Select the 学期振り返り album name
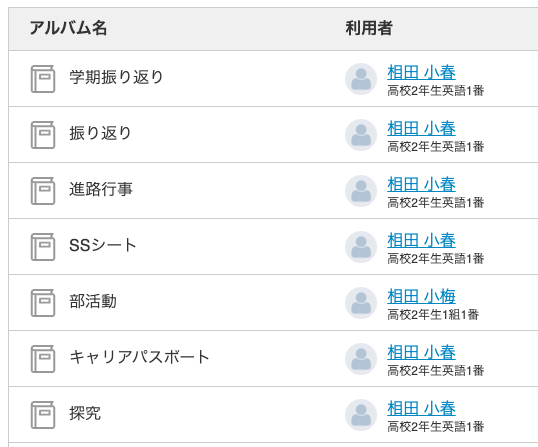The height and width of the screenshot is (447, 538). (x=116, y=77)
